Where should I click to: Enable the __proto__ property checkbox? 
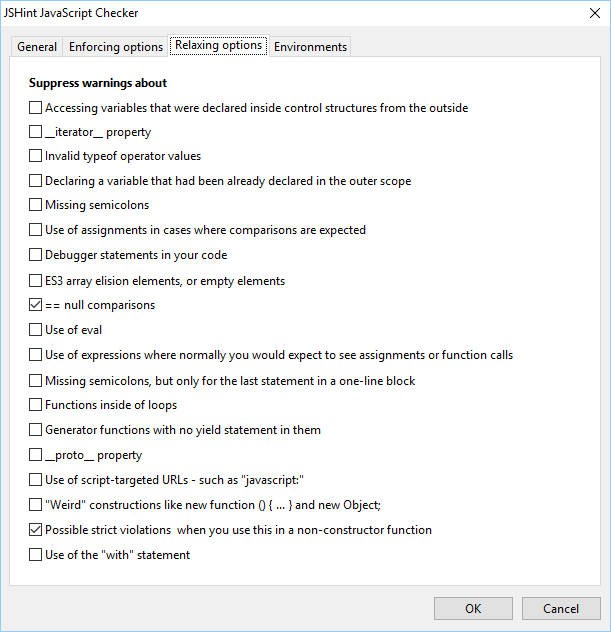[36, 455]
